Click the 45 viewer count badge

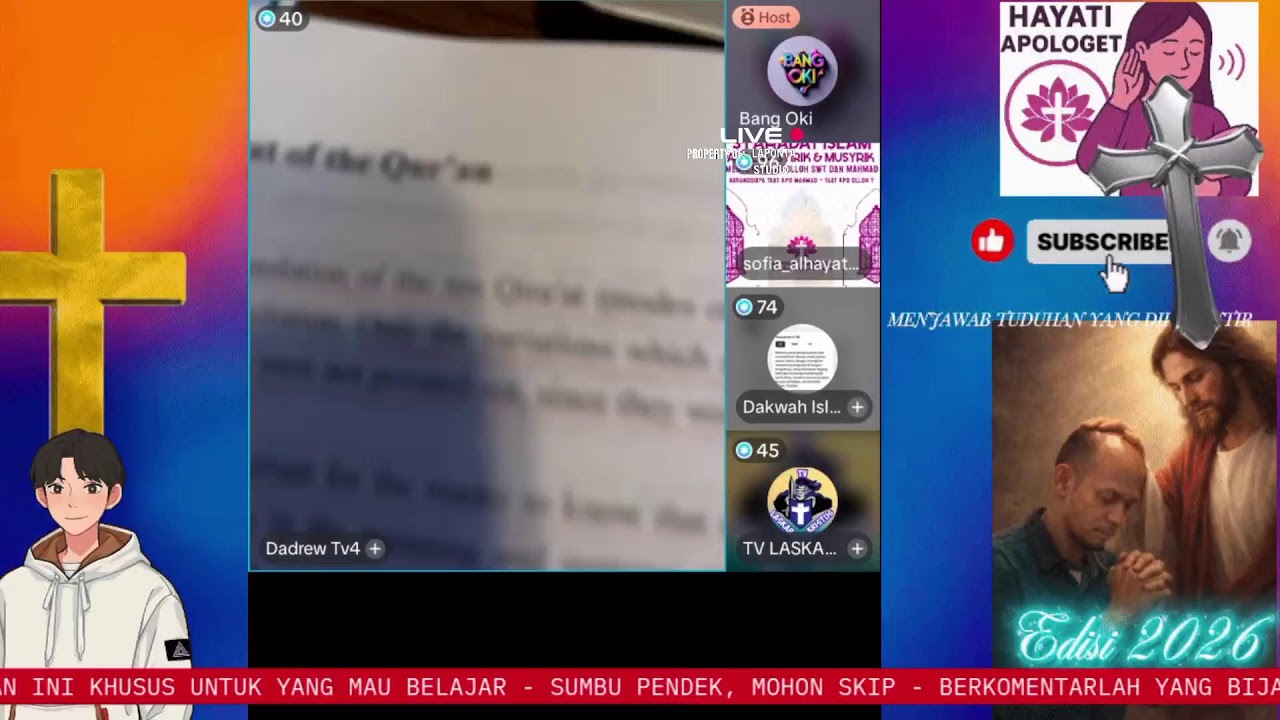757,450
